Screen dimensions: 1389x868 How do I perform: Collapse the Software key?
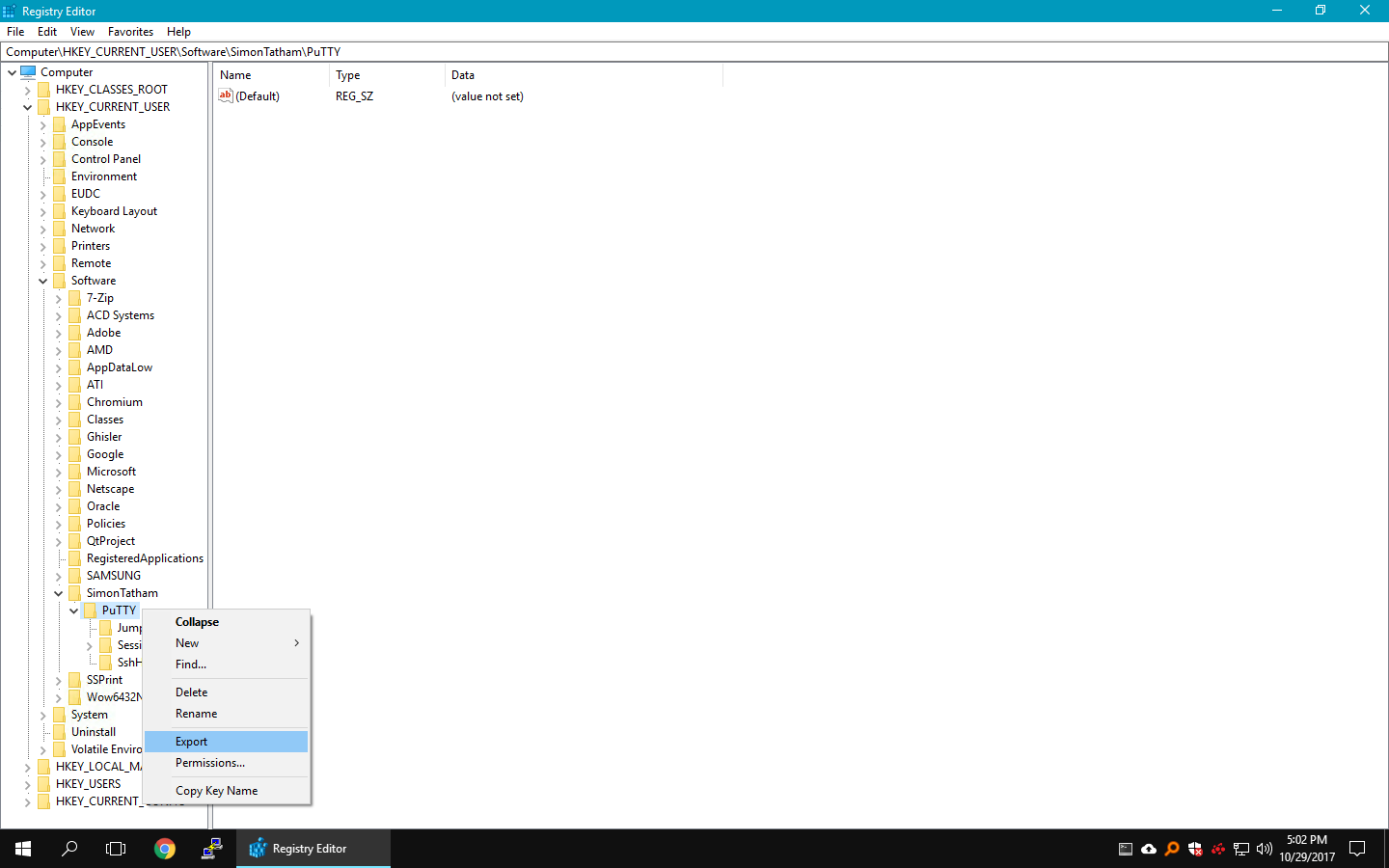(x=42, y=281)
